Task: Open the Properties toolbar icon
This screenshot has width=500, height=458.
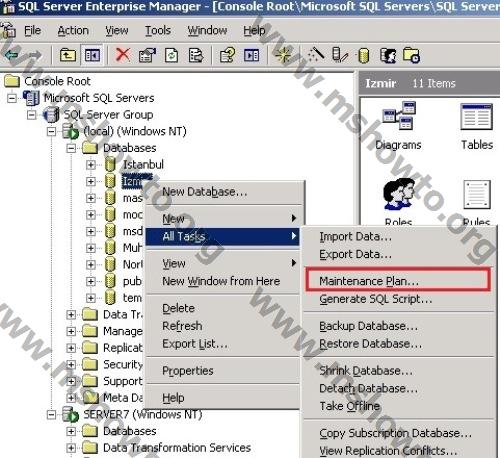Action: pos(147,55)
